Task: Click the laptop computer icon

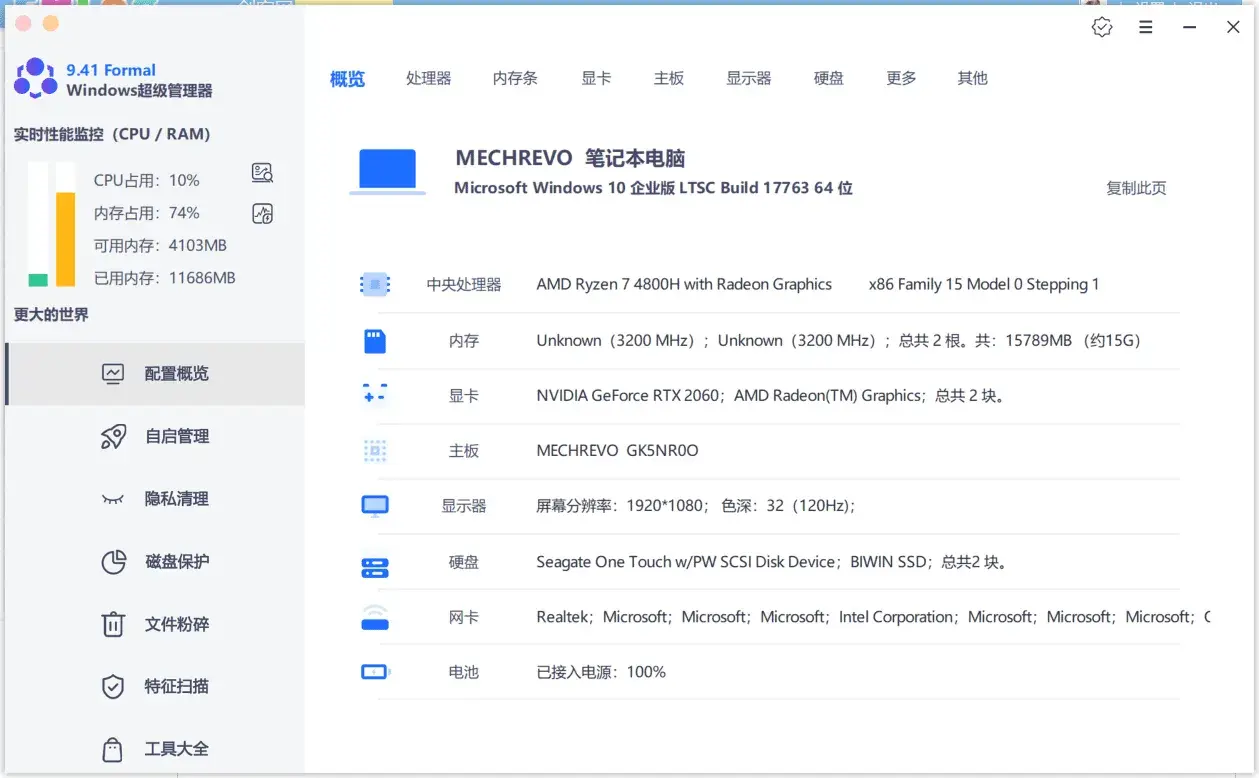Action: click(387, 171)
